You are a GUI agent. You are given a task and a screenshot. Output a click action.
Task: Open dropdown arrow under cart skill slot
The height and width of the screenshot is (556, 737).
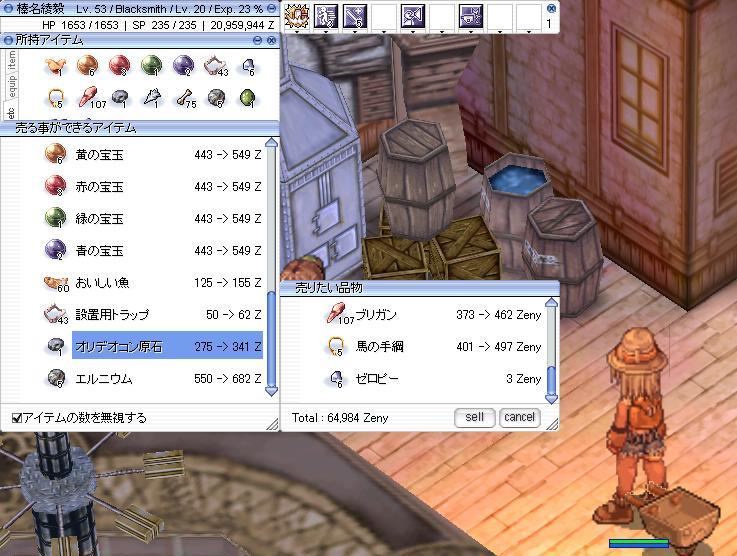pos(470,31)
